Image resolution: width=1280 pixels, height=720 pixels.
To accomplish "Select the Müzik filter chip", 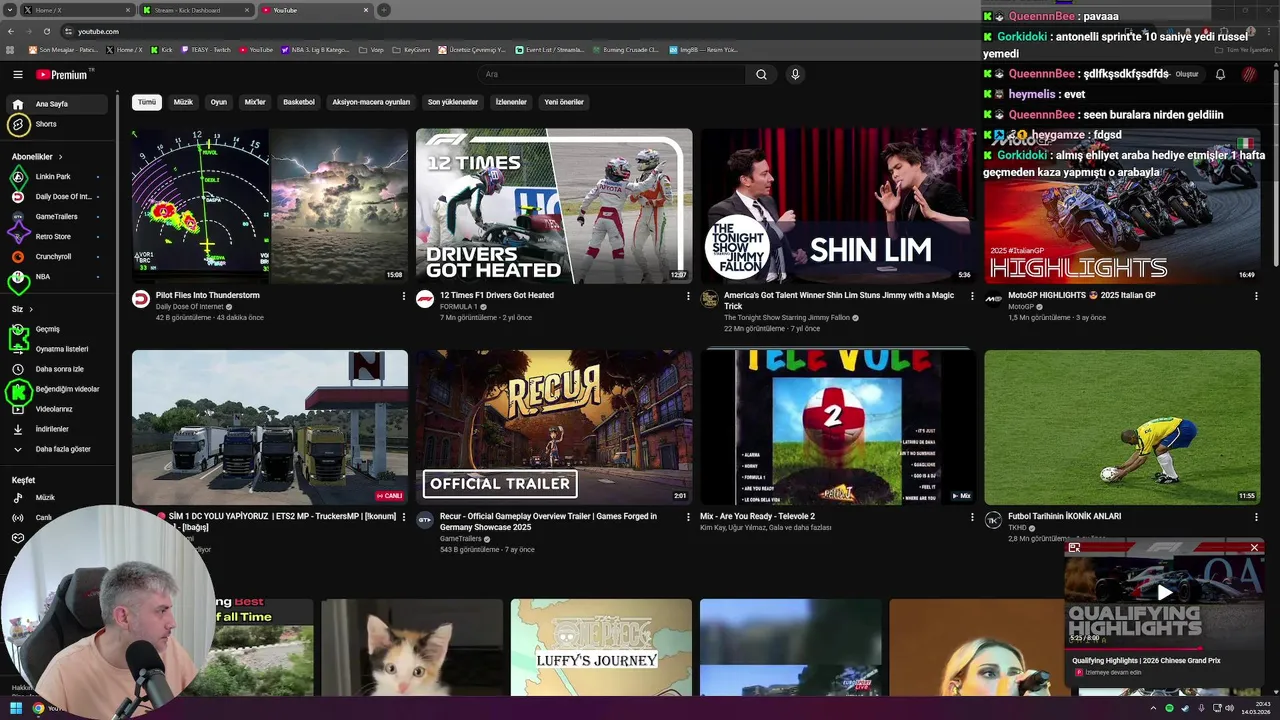I will [x=183, y=102].
